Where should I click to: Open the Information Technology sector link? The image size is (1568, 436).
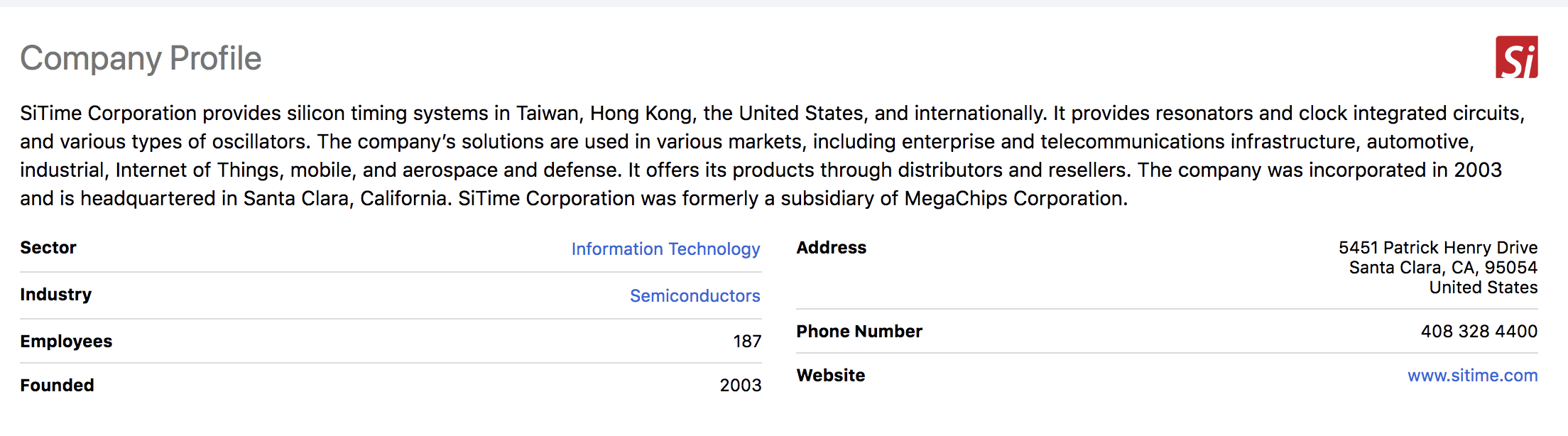tap(665, 249)
